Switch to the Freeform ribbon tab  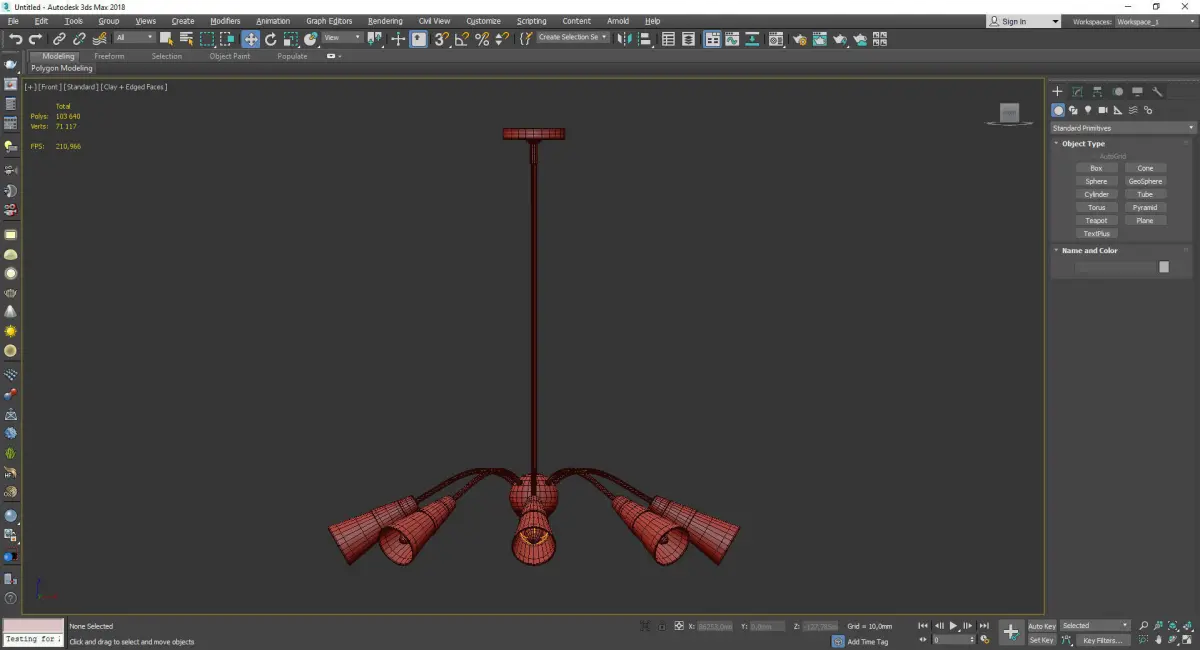click(109, 56)
